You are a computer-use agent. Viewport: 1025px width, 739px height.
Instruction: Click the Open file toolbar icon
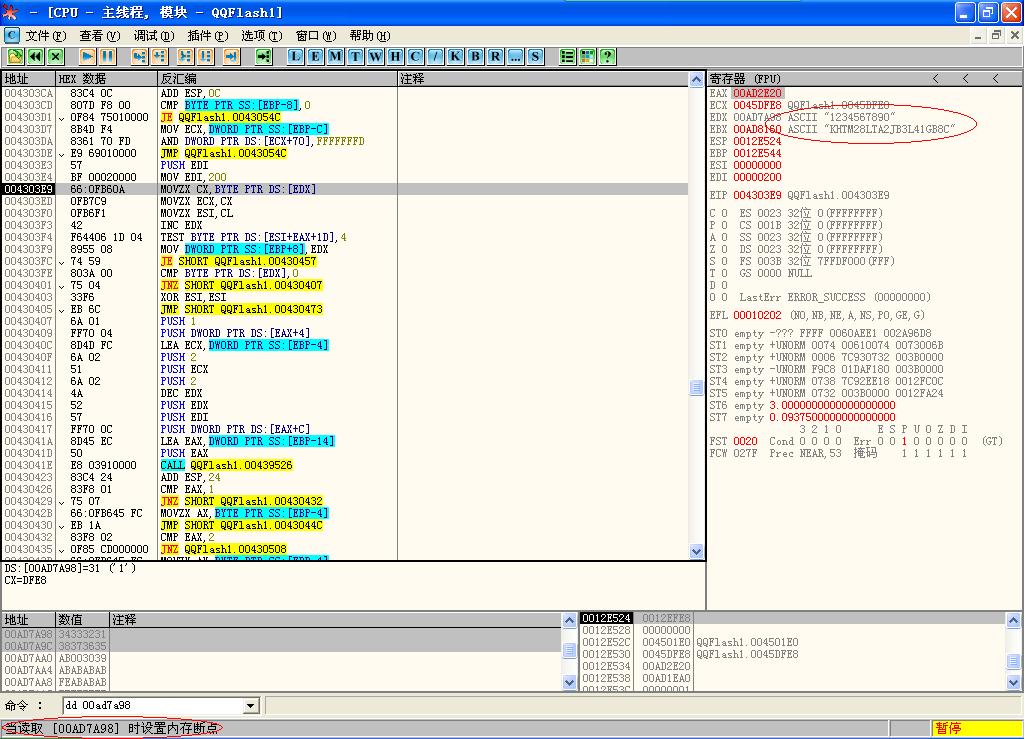click(x=16, y=57)
